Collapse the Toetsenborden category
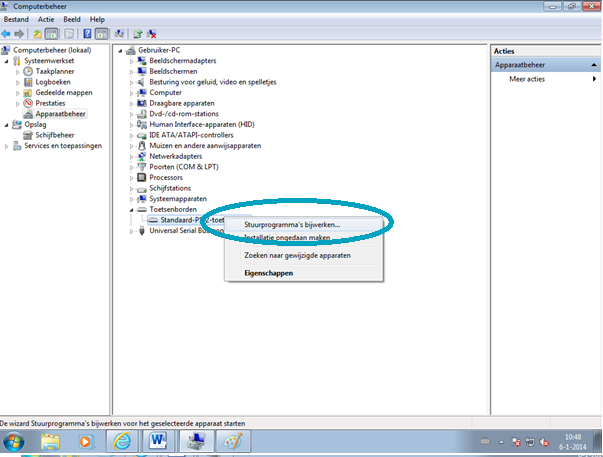The height and width of the screenshot is (457, 603). (x=131, y=210)
